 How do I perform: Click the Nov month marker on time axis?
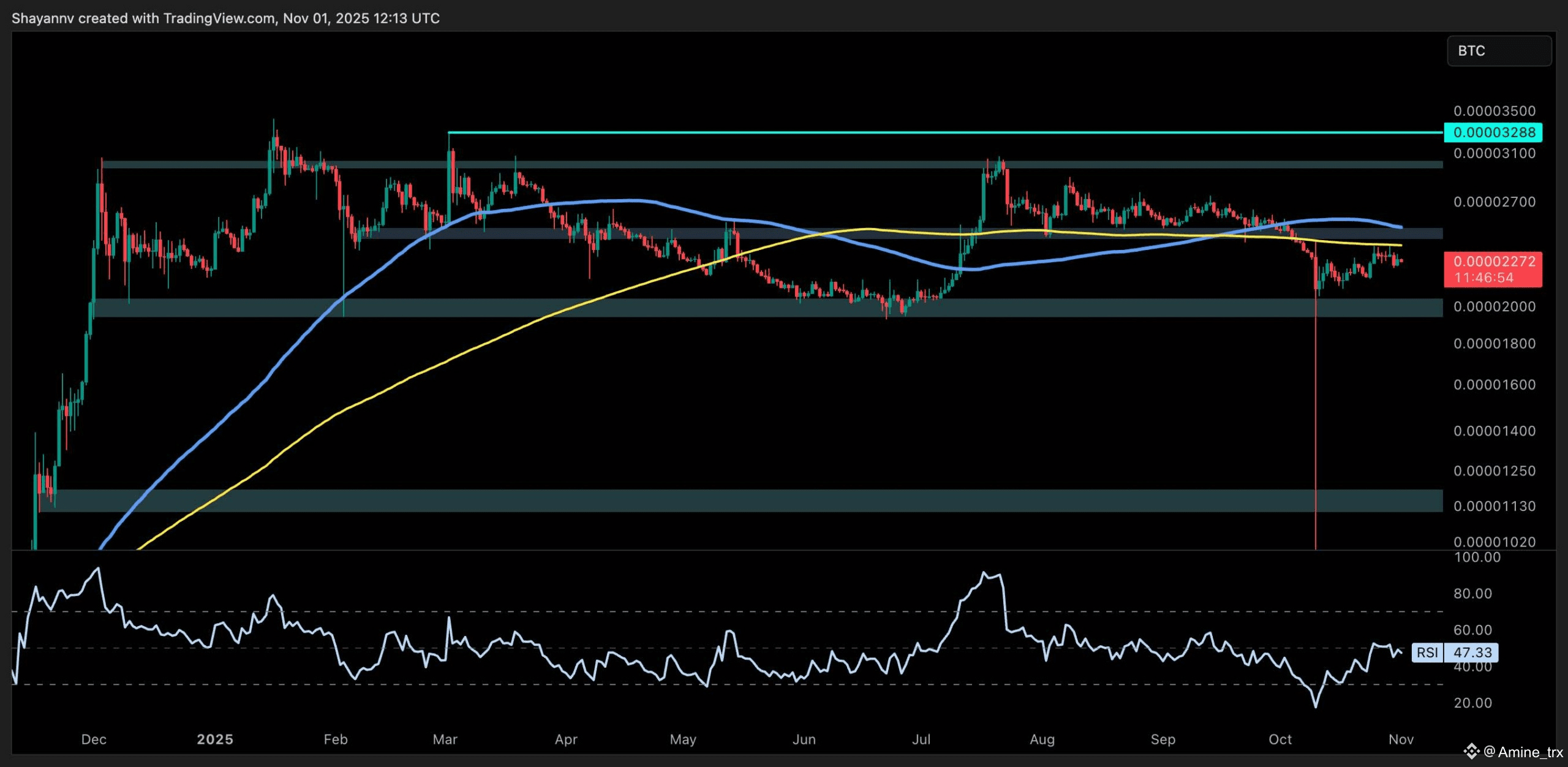(x=1401, y=739)
